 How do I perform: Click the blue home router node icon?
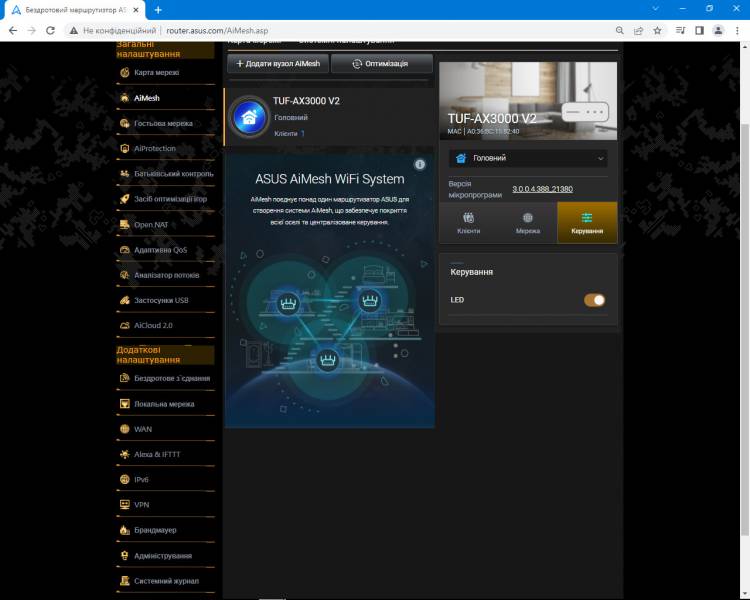tap(249, 117)
